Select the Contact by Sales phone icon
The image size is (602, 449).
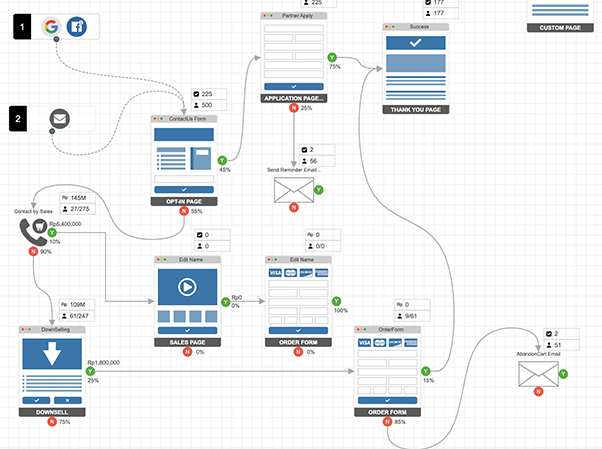[33, 231]
